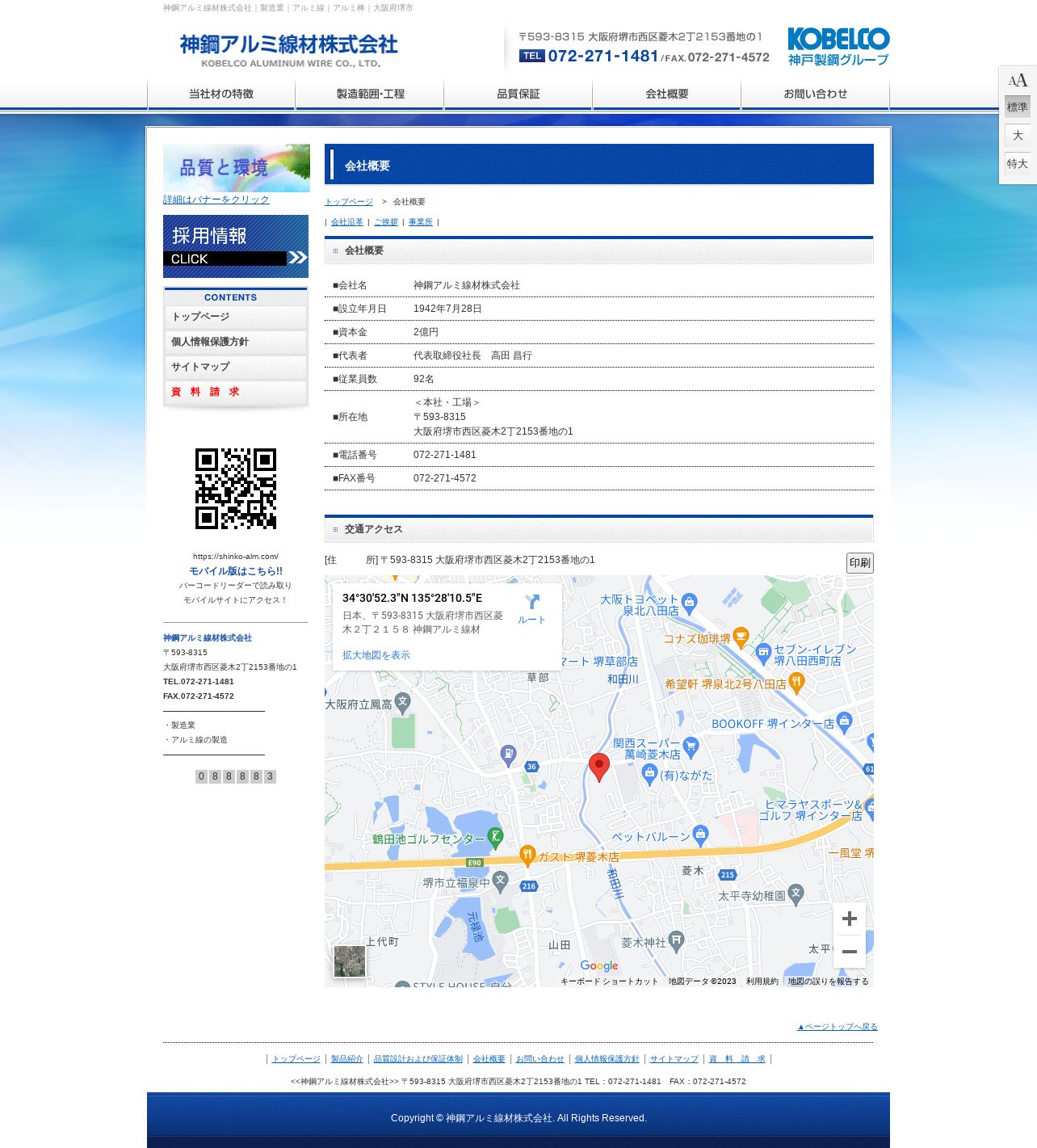Click footer 品質設計および保証体制 link
Screen dimensions: 1037x1148
coord(418,1059)
